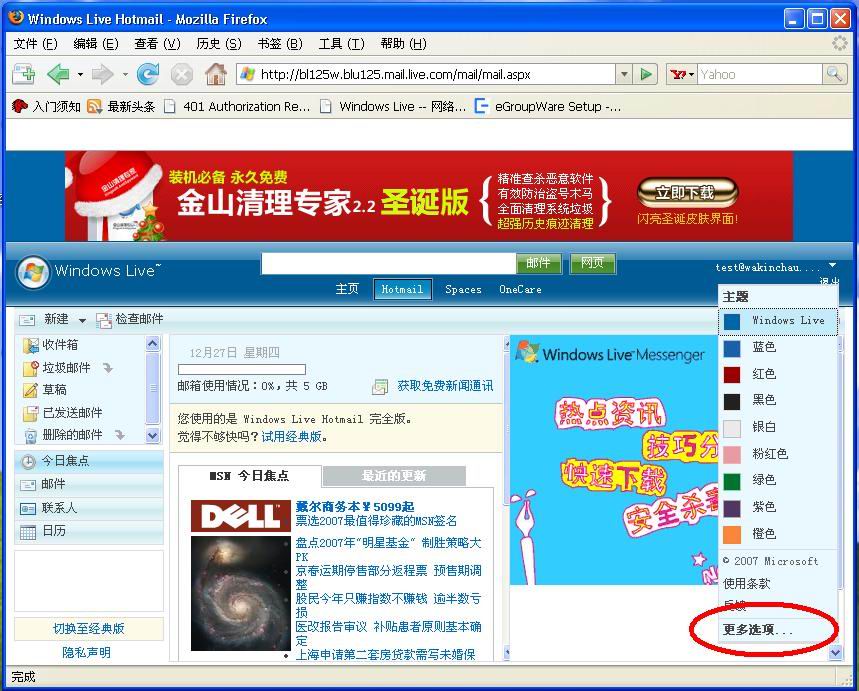Click the green Go arrow button

(646, 74)
